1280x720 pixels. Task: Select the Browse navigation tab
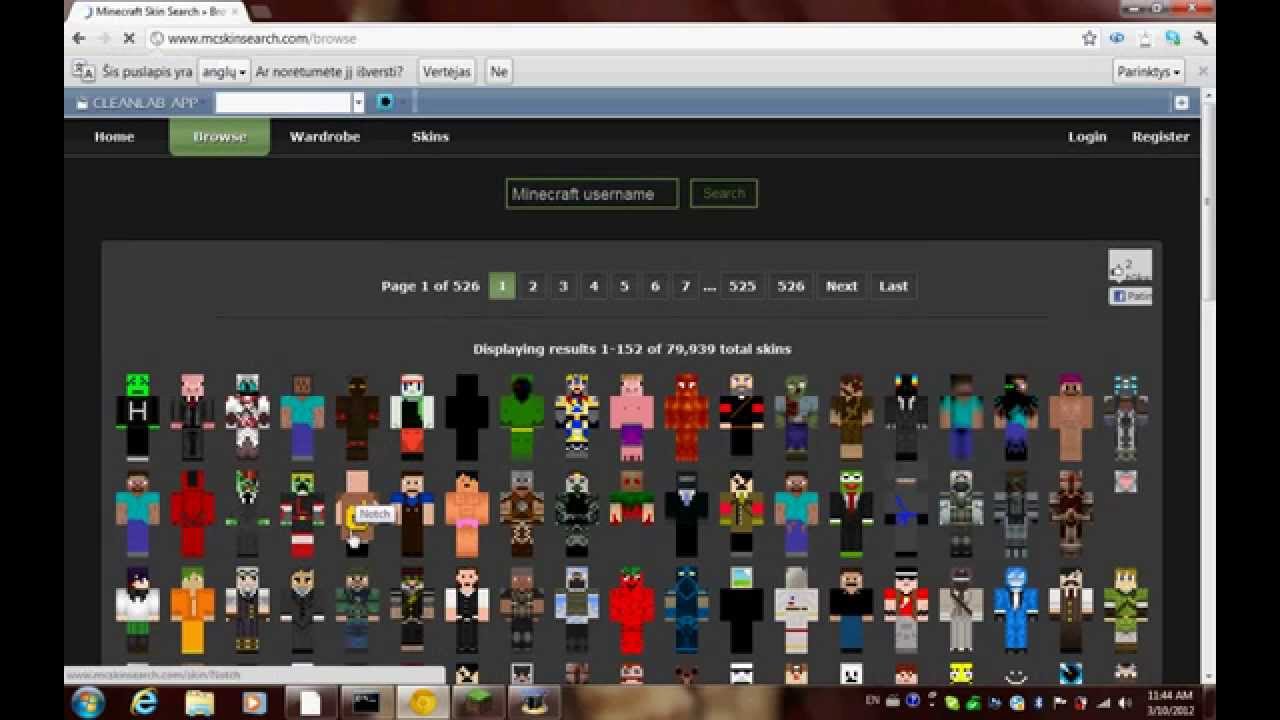coord(219,136)
